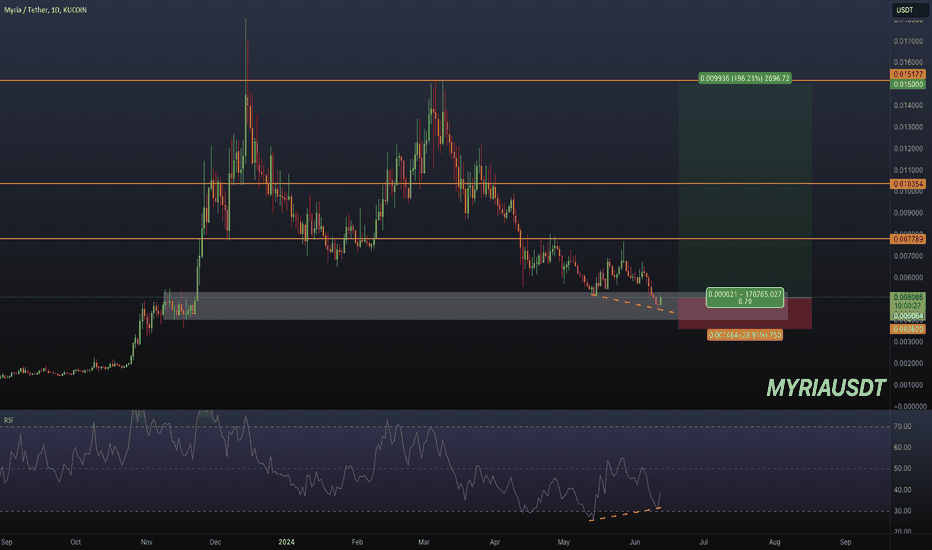
Task: Click the RSI 30.00 axis value
Action: (902, 511)
